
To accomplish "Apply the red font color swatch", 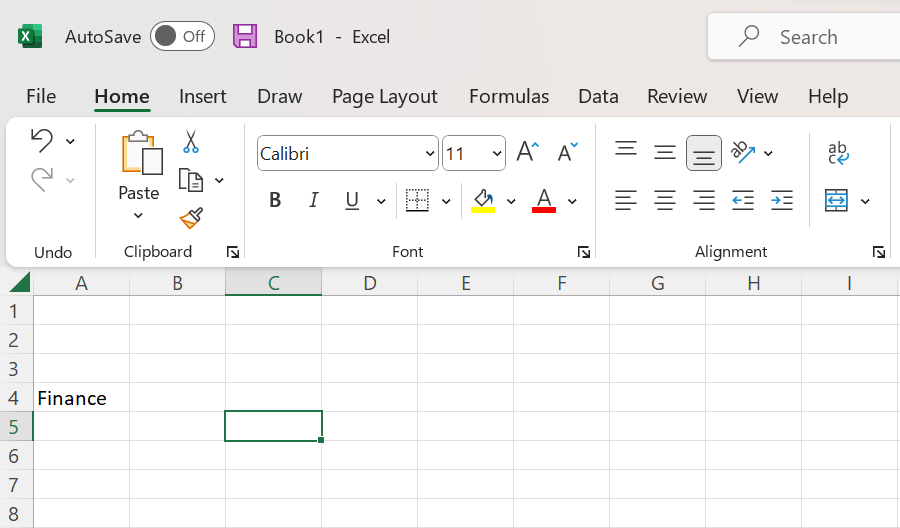I will (x=544, y=201).
